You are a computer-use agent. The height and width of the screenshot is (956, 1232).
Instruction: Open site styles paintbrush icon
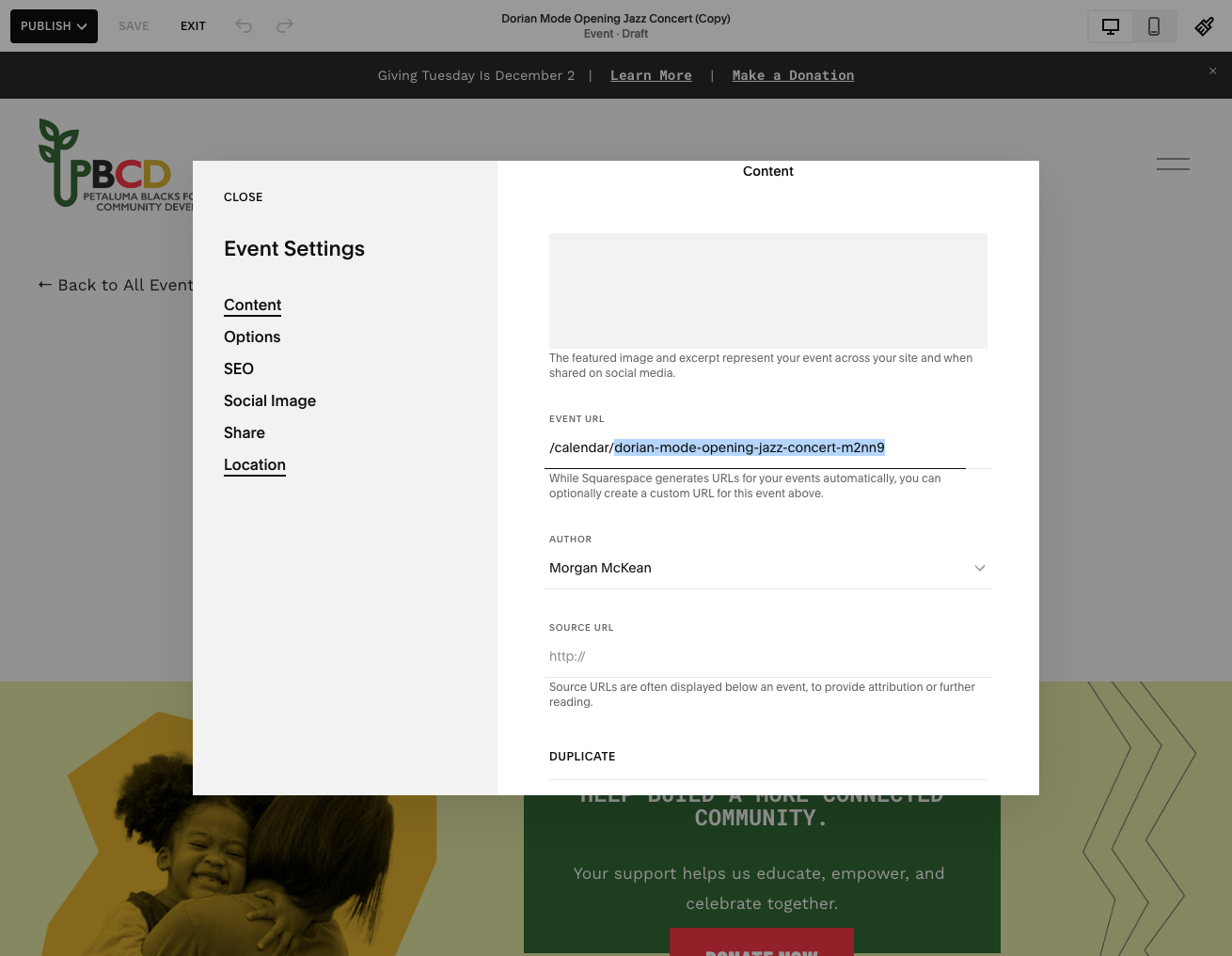click(x=1204, y=26)
